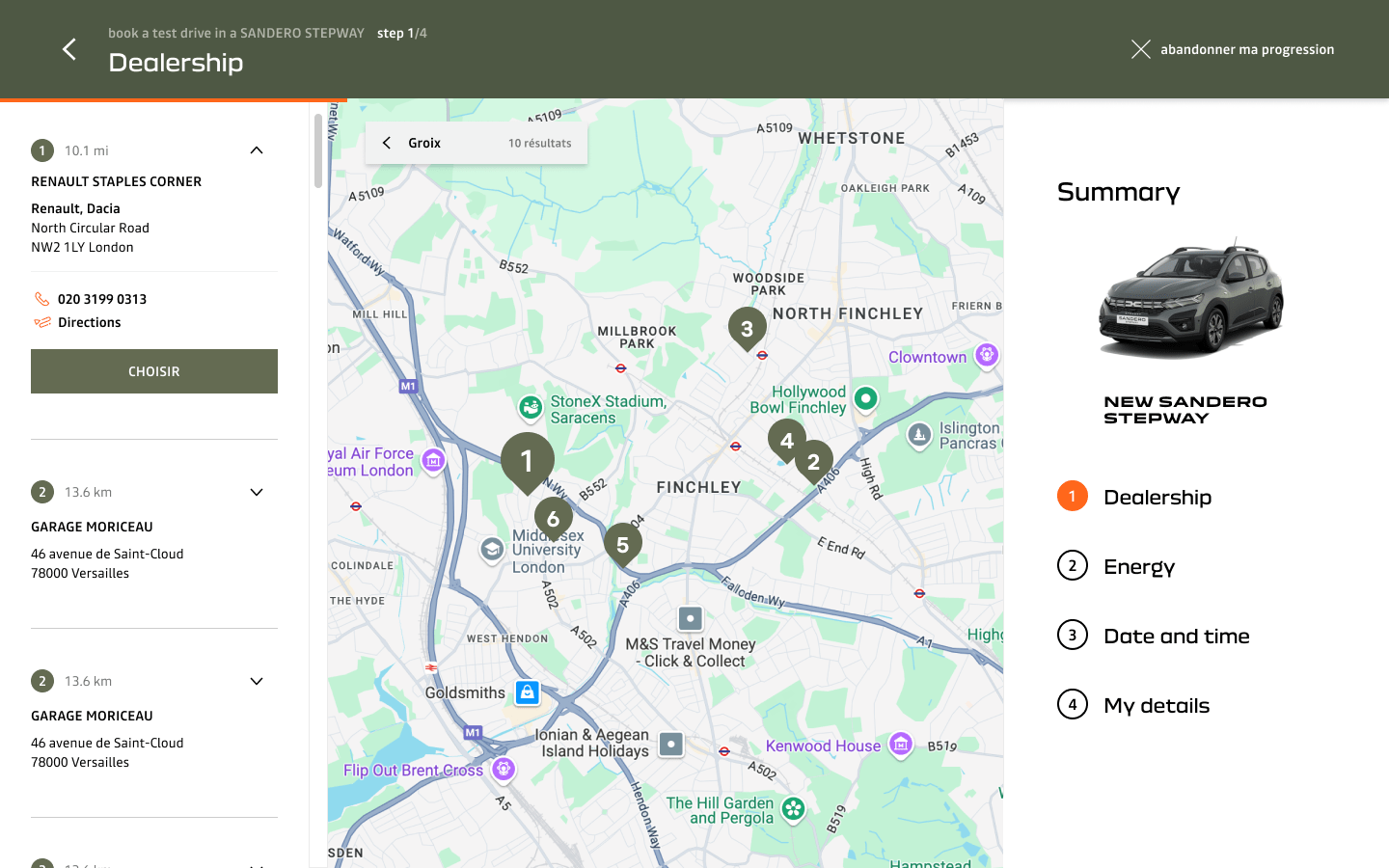Click the 'NEW SANDERO STEPWAY' model name

(x=1185, y=410)
